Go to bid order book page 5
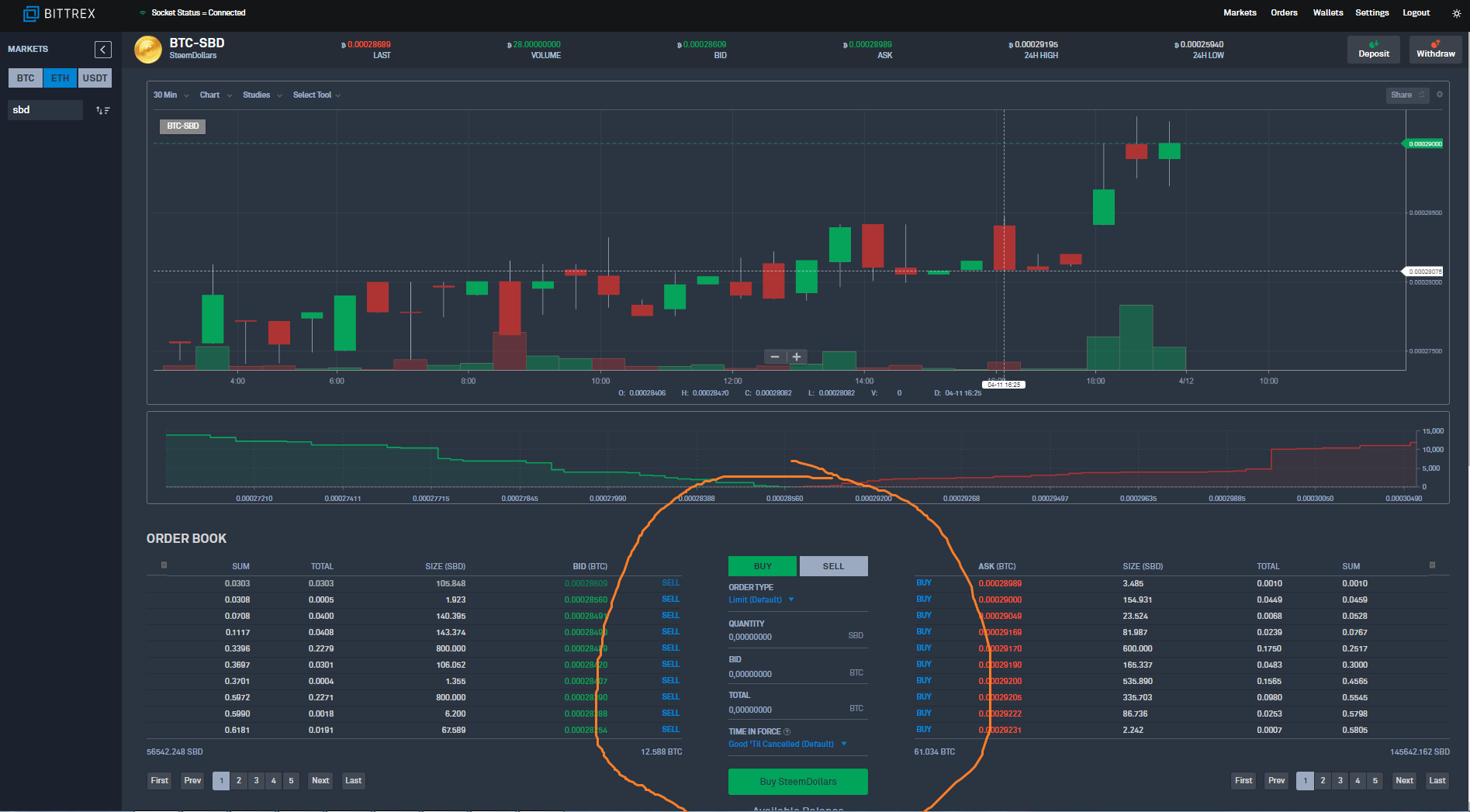This screenshot has height=812, width=1470. point(291,781)
